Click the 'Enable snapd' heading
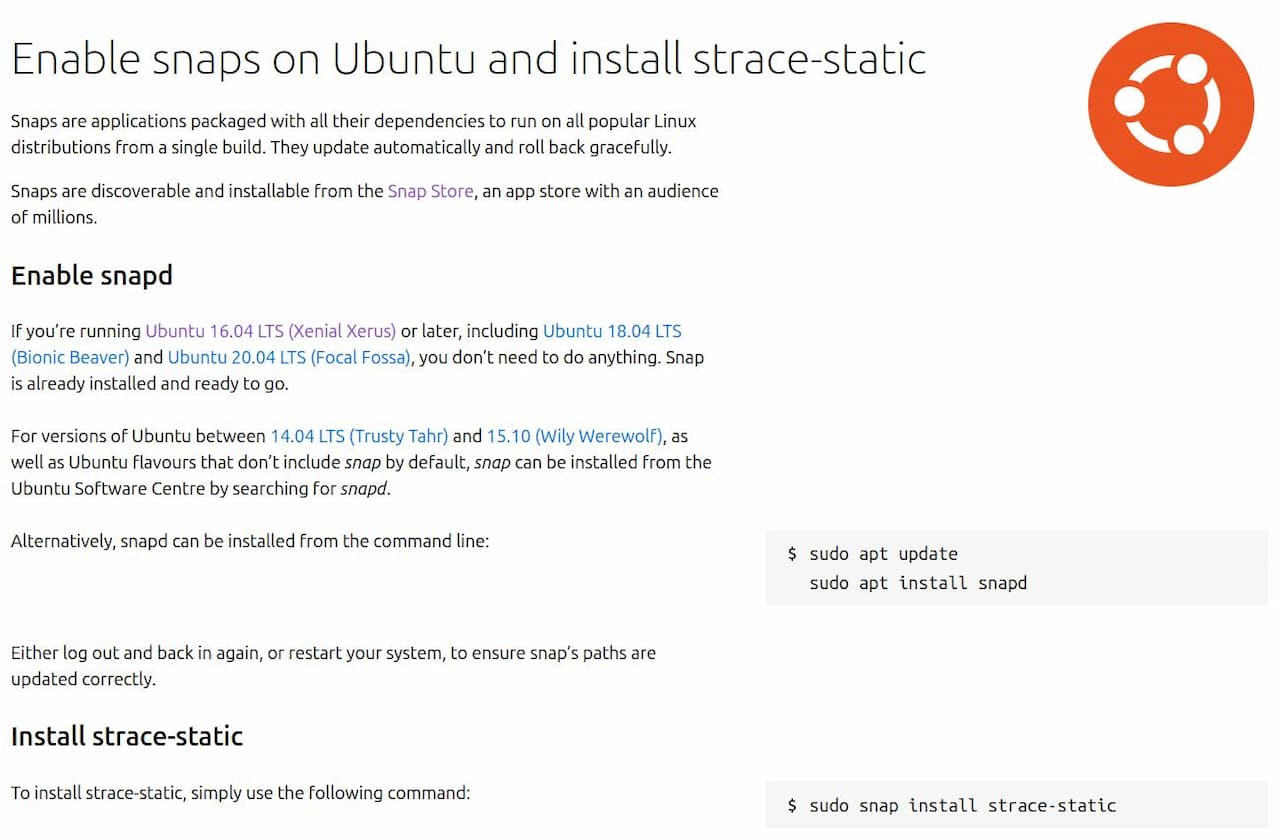 click(x=92, y=275)
